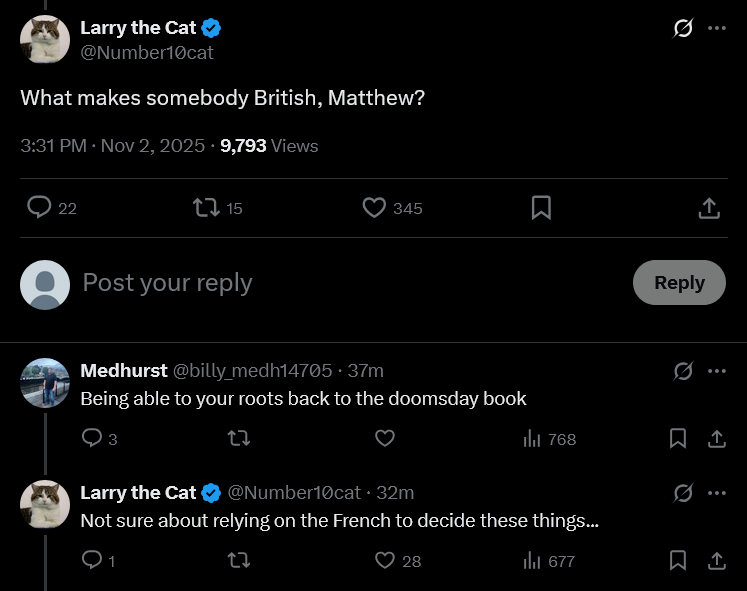
Task: Open Larry the Cat's profile picture at top
Action: [x=45, y=40]
